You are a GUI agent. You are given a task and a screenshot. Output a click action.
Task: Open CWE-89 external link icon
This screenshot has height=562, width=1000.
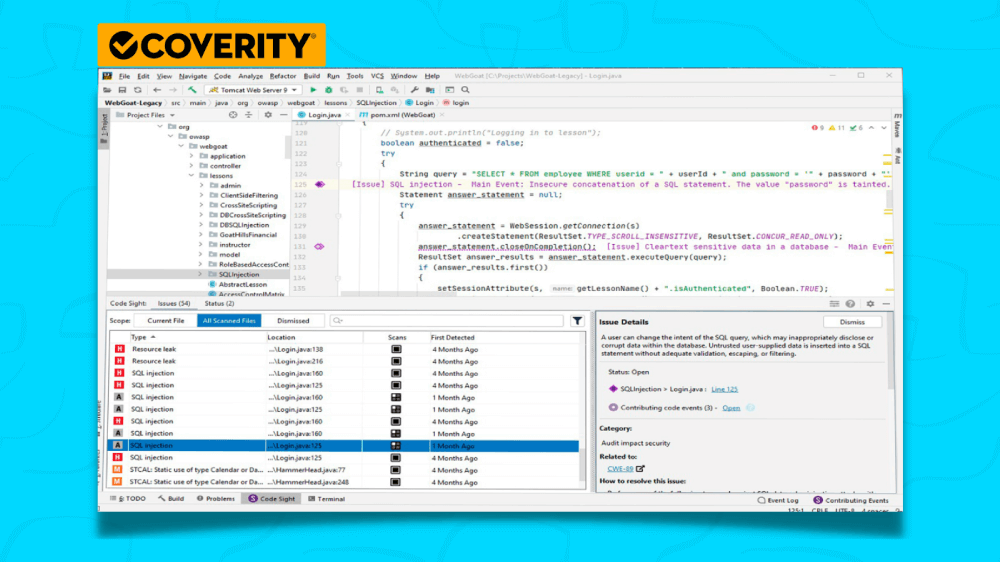[x=640, y=468]
